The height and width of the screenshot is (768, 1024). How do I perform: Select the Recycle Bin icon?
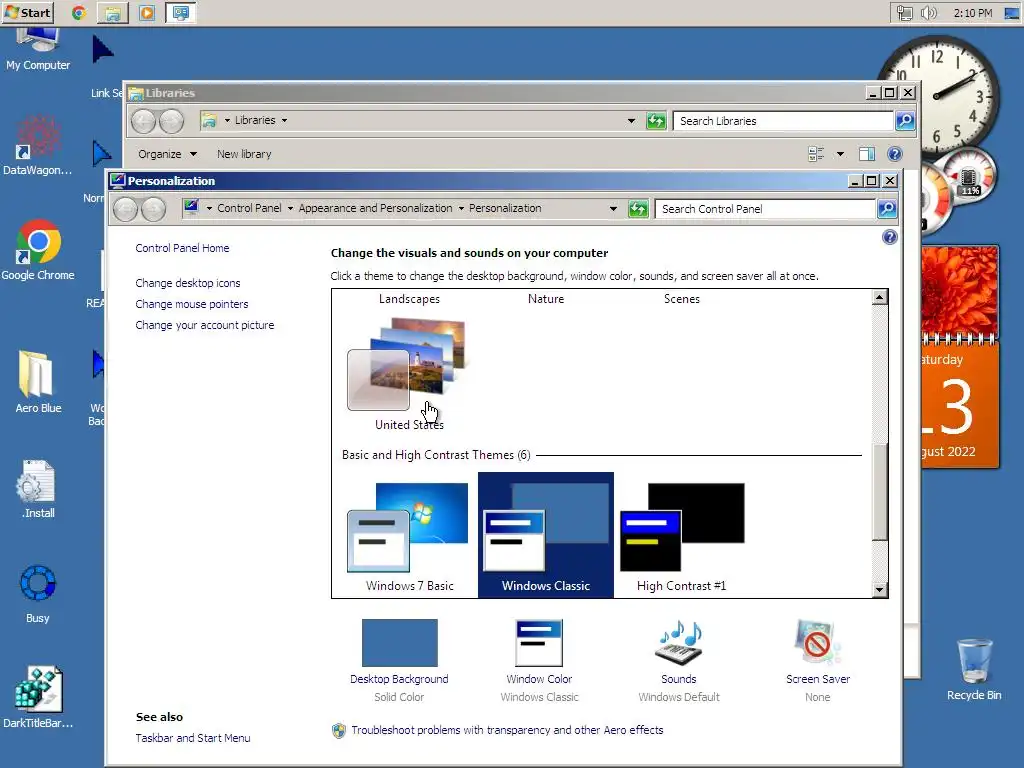click(974, 669)
